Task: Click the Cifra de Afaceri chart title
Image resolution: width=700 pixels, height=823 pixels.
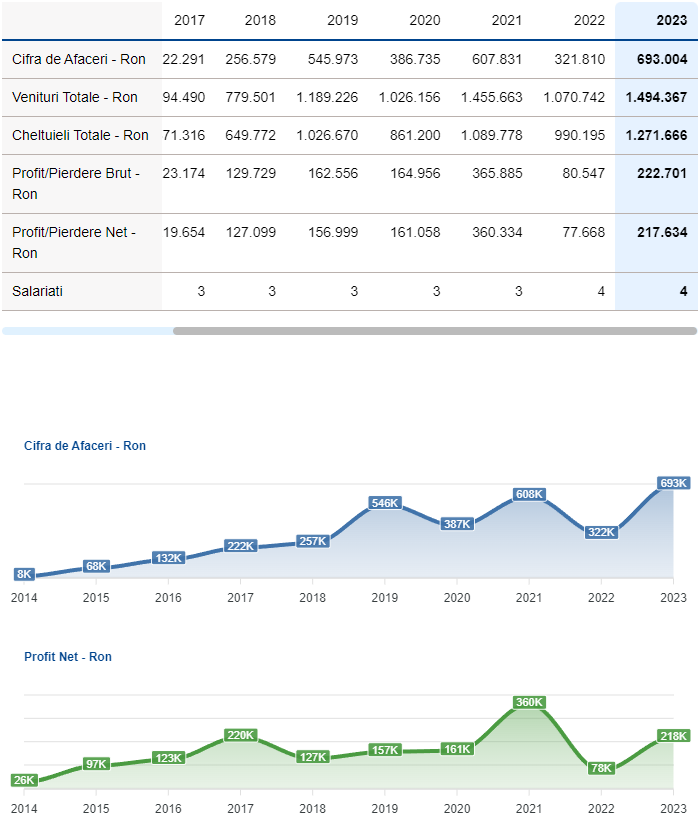Action: pyautogui.click(x=85, y=445)
